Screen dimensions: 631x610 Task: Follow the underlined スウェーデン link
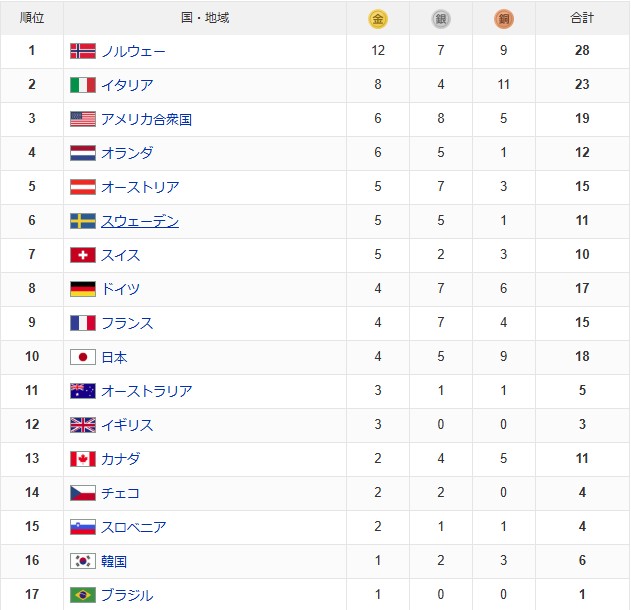click(140, 221)
